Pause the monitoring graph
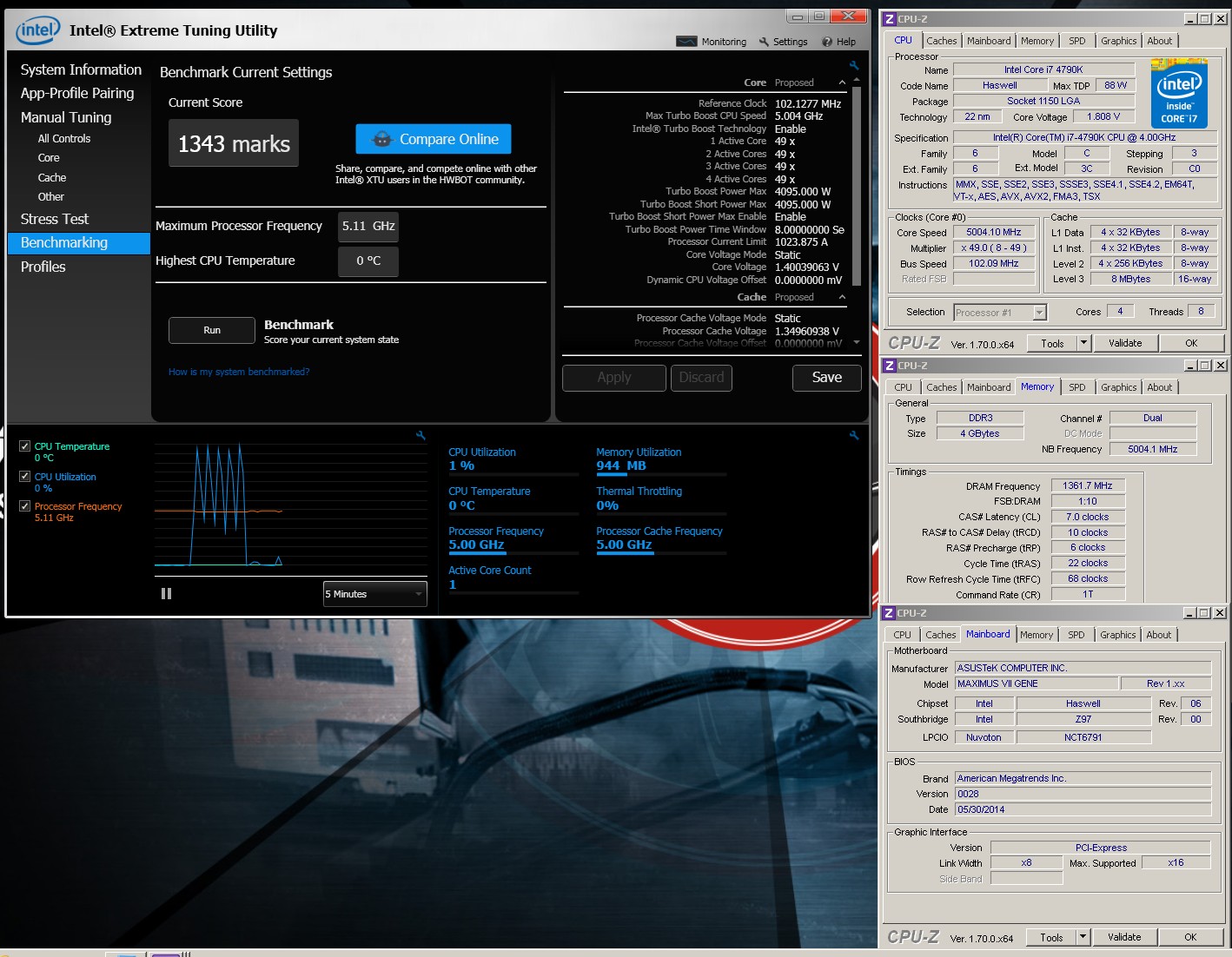 point(166,594)
